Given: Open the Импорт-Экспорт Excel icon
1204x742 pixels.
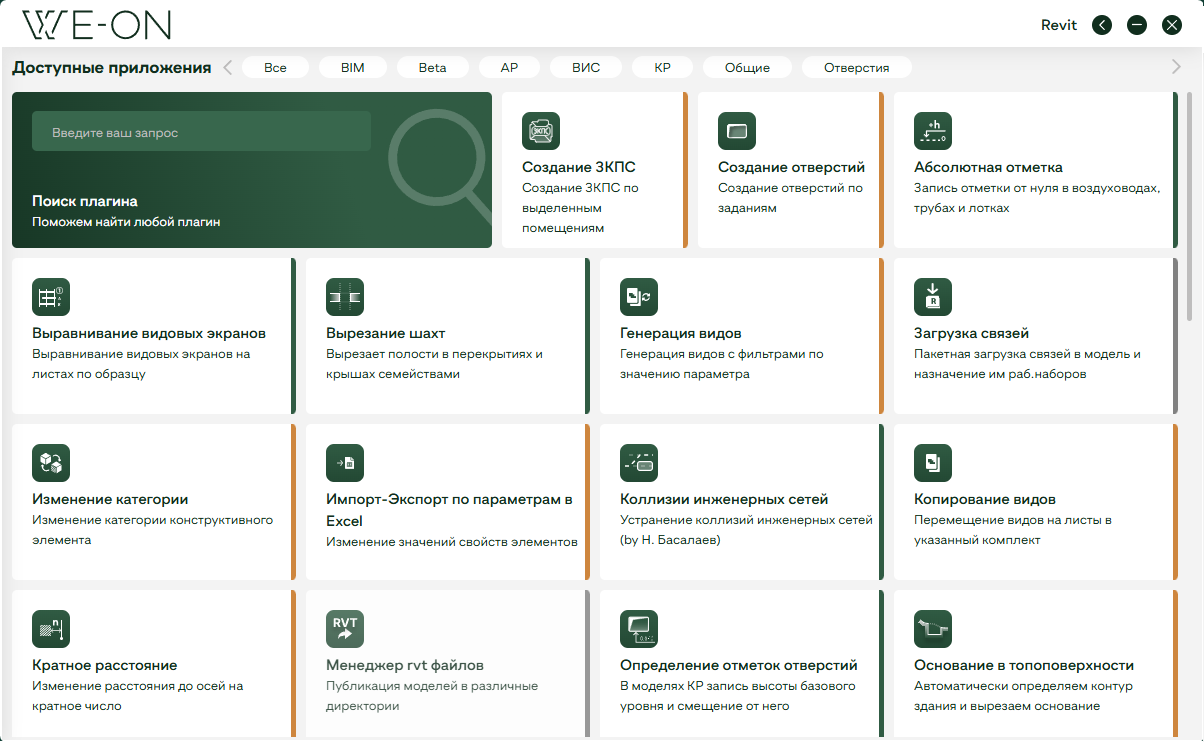Looking at the screenshot, I should (x=345, y=463).
